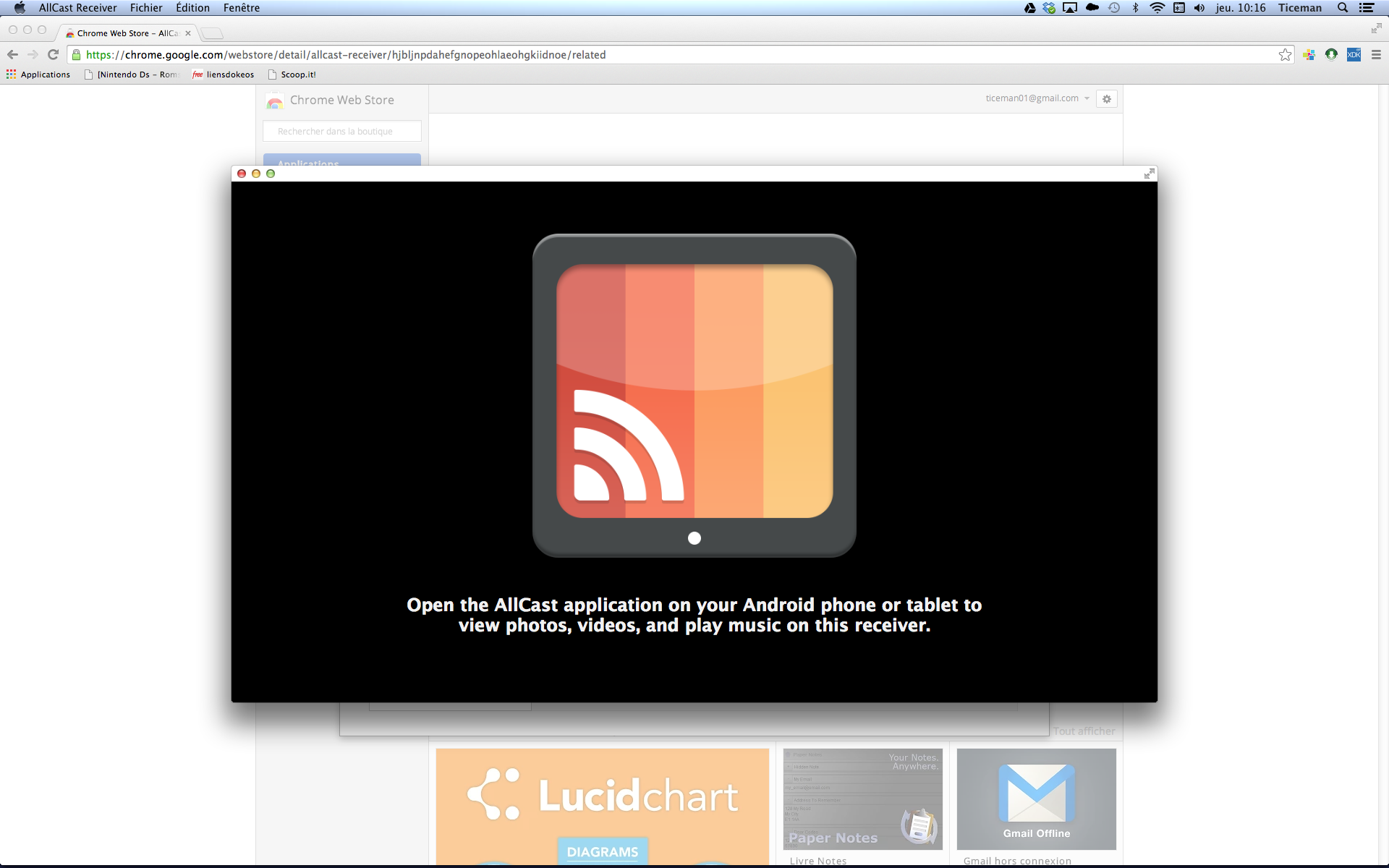Go back in Chrome history
Screen dimensions: 1389x868
(x=12, y=54)
